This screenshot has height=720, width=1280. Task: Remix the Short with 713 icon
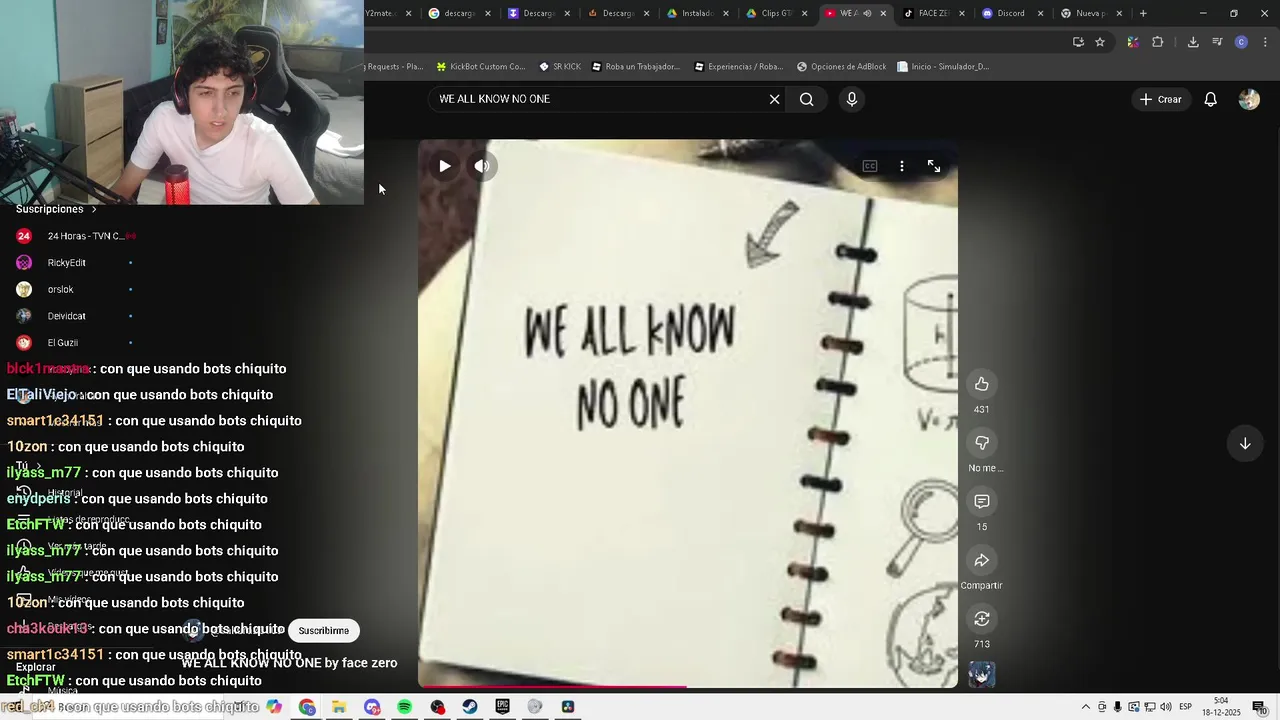click(982, 619)
